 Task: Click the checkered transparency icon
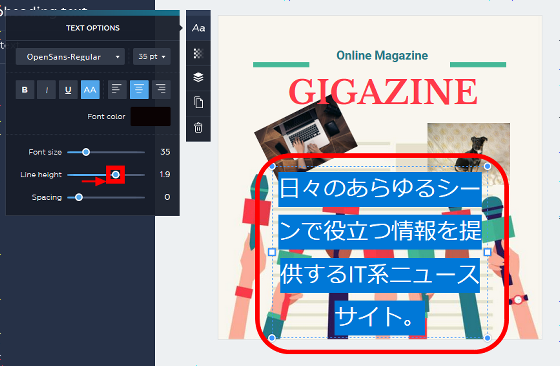198,53
